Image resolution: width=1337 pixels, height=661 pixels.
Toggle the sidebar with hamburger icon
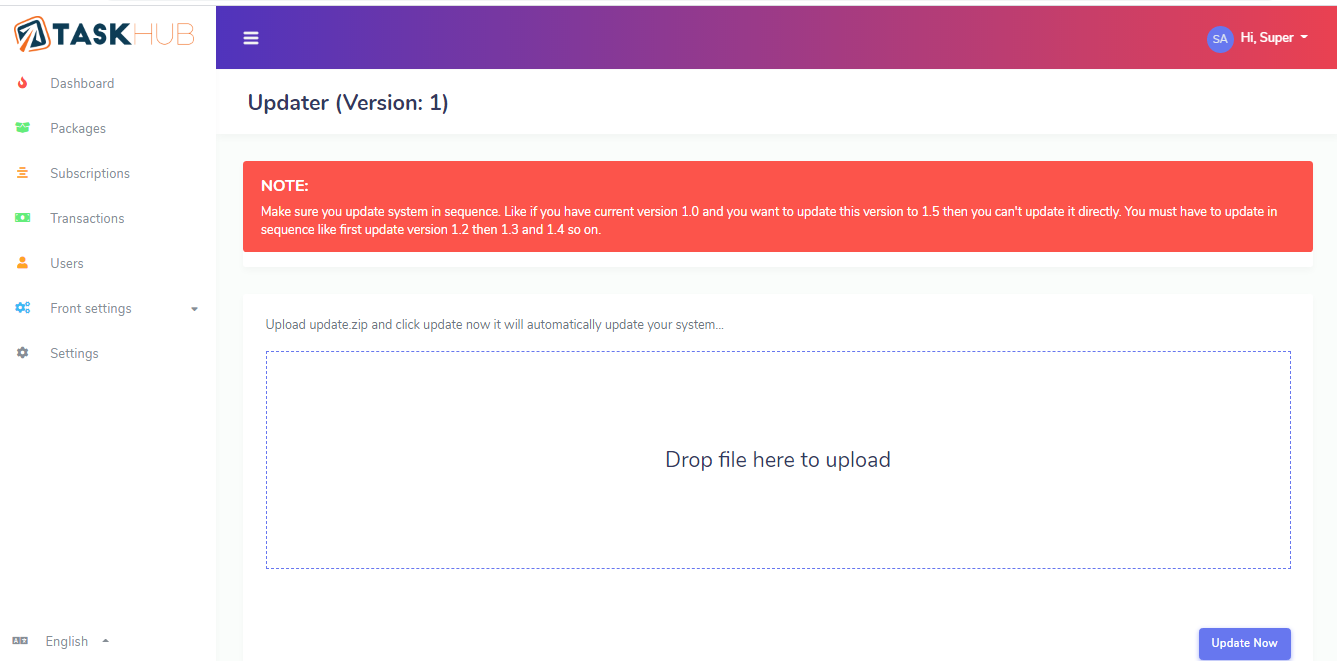[x=251, y=38]
